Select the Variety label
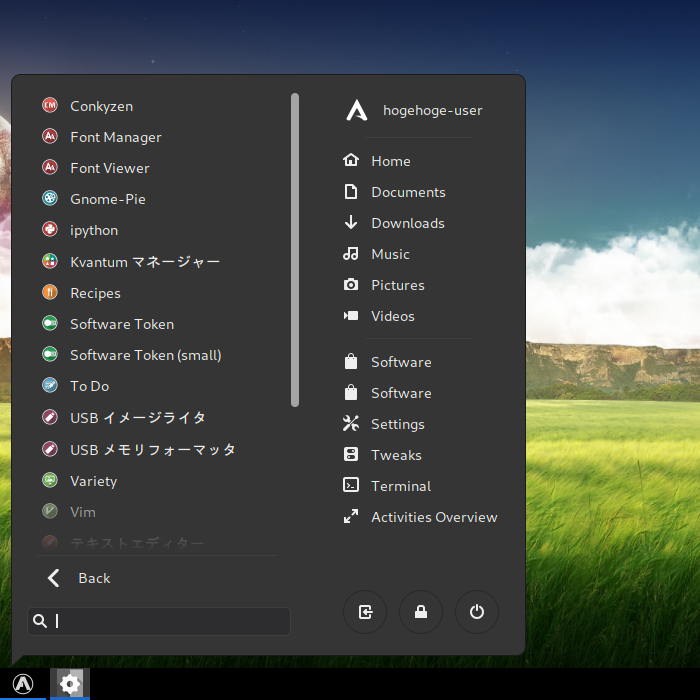The image size is (700, 700). tap(93, 481)
